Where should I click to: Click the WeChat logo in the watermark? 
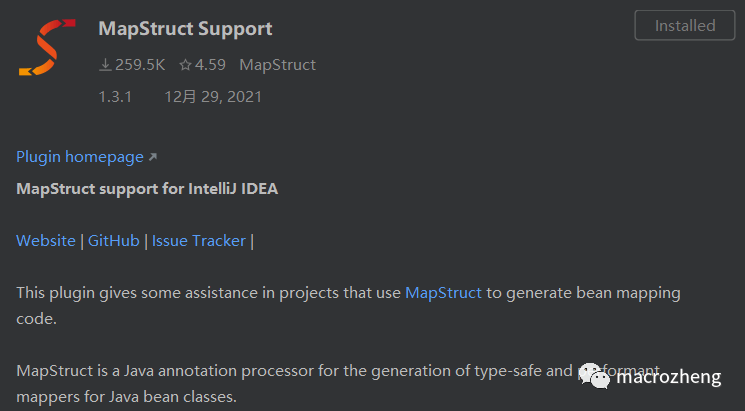(594, 377)
